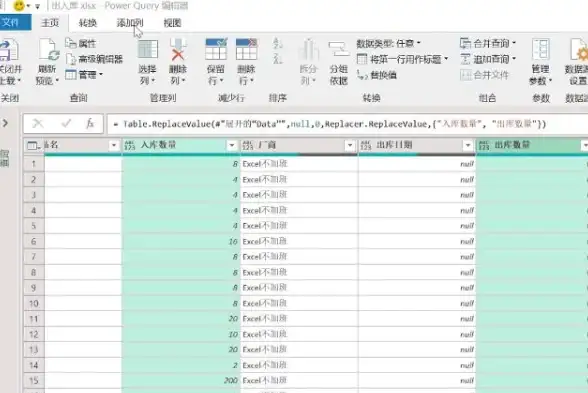Switch to the 转换 ribbon tab

point(88,23)
